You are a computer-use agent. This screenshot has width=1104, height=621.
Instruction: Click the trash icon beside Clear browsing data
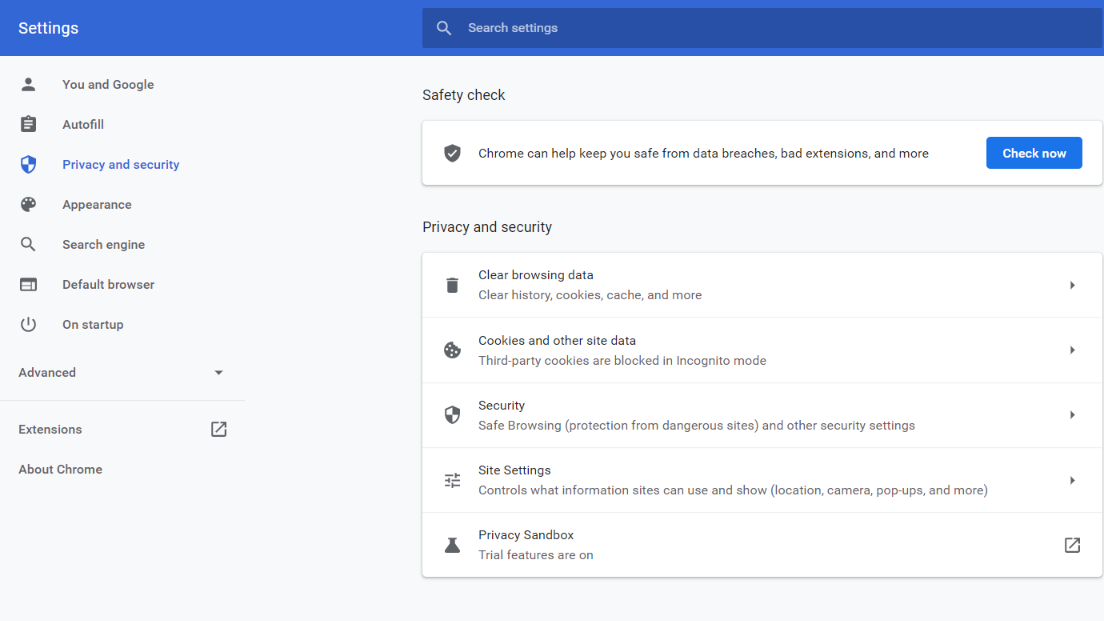coord(452,285)
